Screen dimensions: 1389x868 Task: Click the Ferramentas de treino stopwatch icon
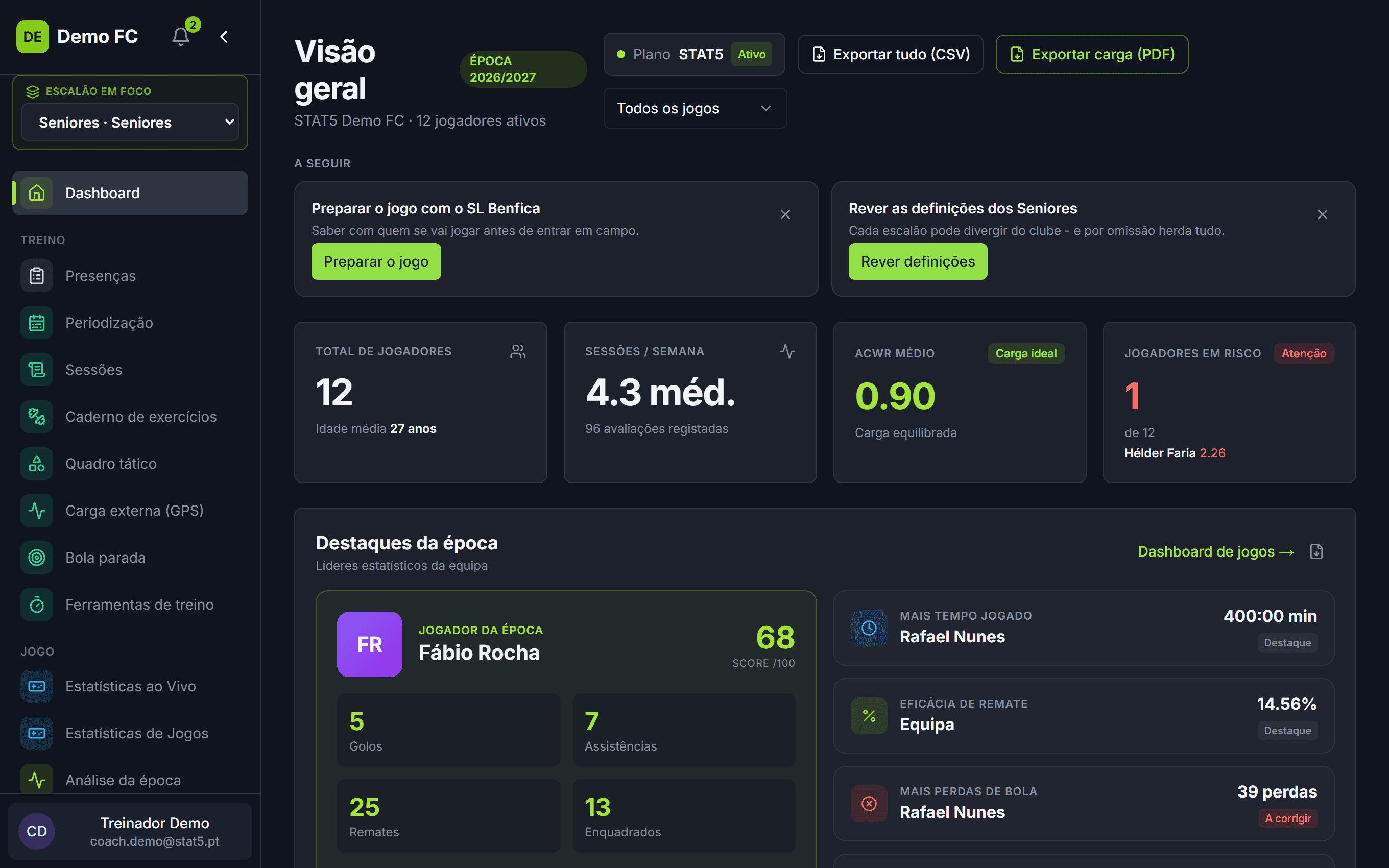tap(37, 605)
